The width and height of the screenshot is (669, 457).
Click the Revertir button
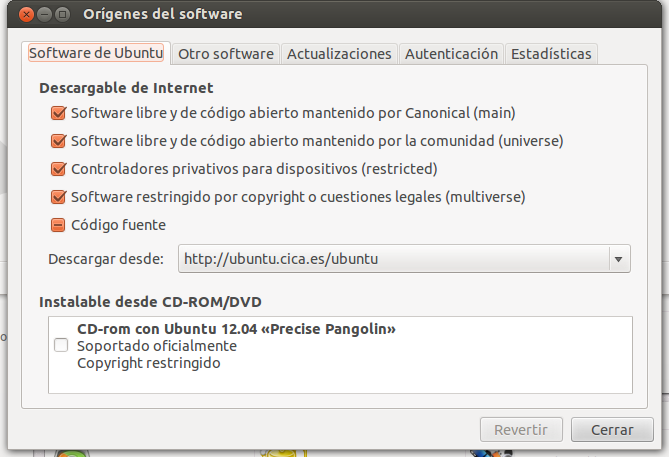click(x=522, y=430)
